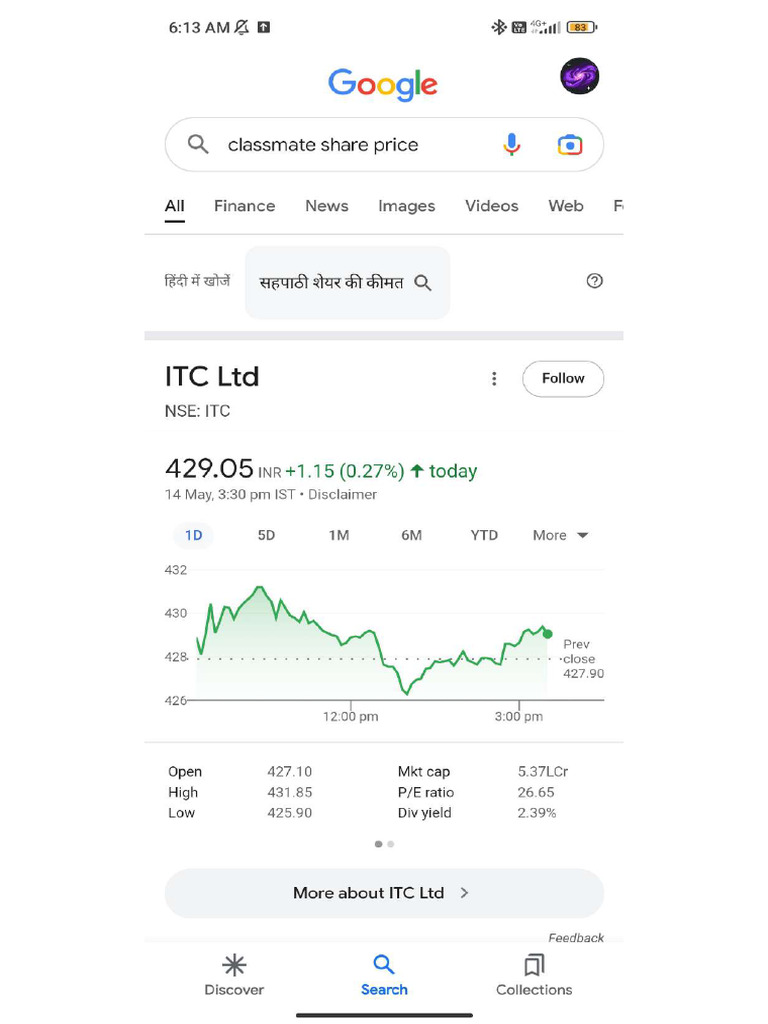Image resolution: width=768 pixels, height=1024 pixels.
Task: Open the Google account profile picture
Action: point(580,77)
